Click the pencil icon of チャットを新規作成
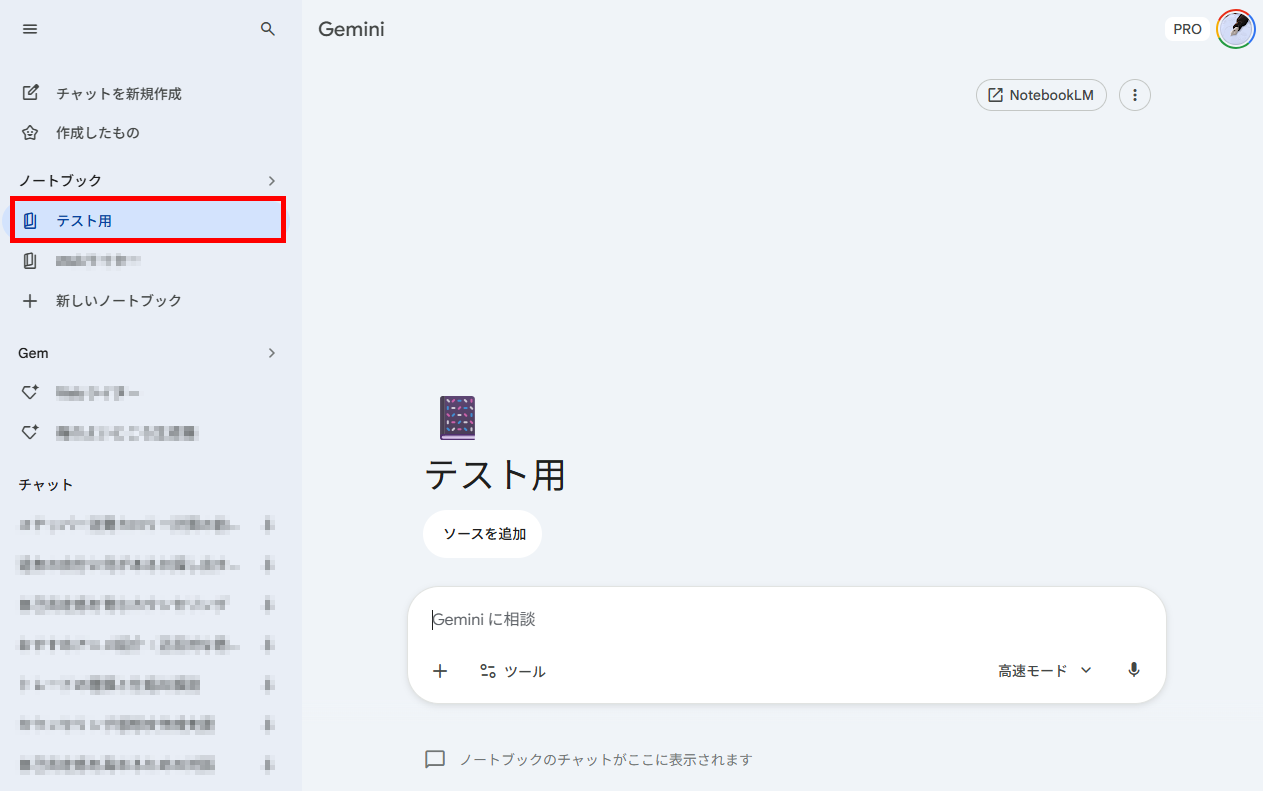The width and height of the screenshot is (1263, 791). 30,93
